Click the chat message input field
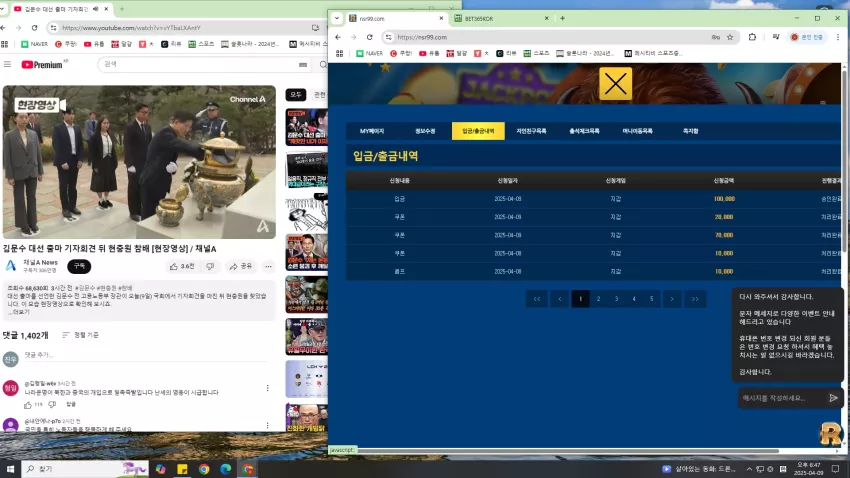This screenshot has width=850, height=478. 781,398
